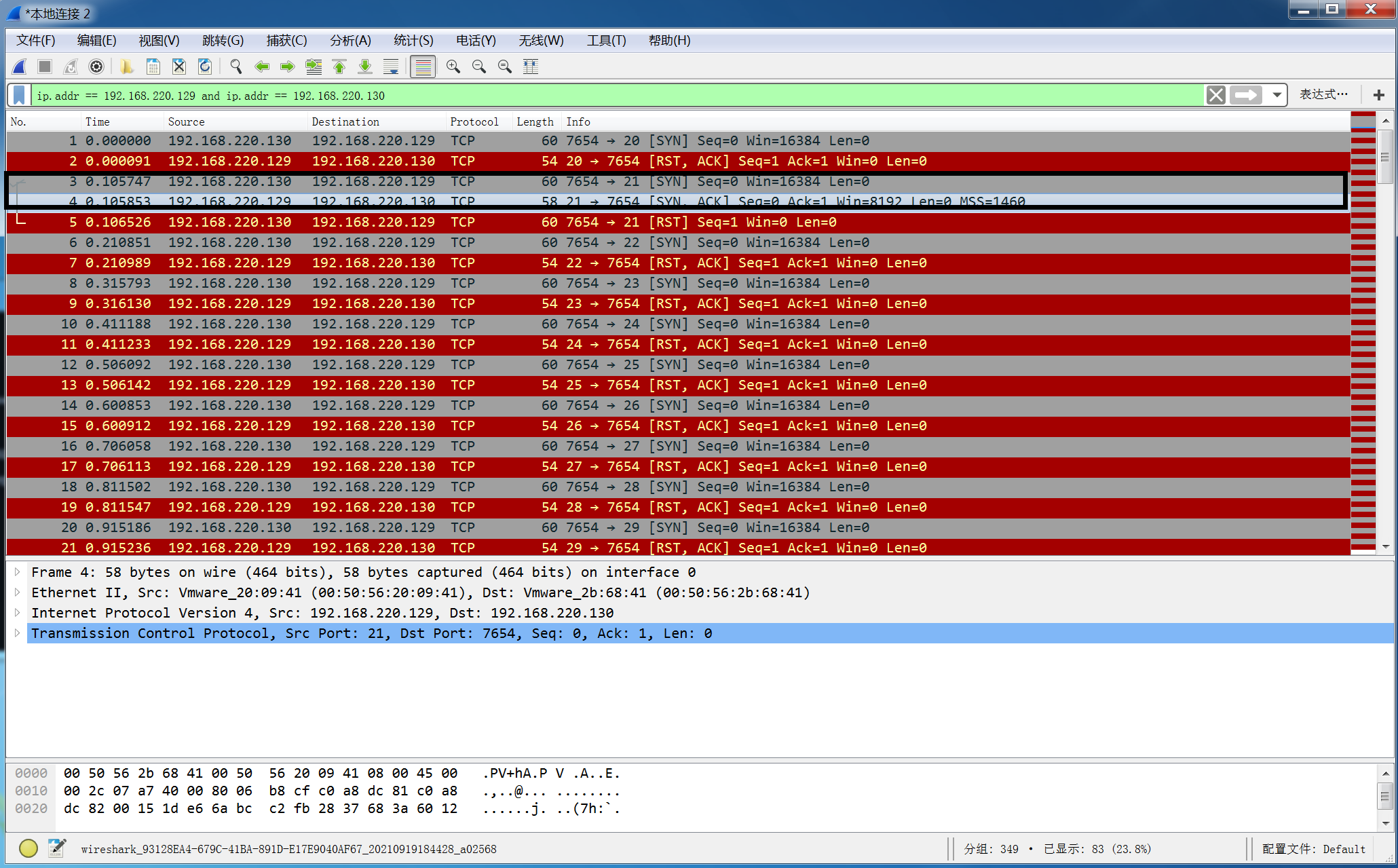Open the 电话(Y) menu
This screenshot has width=1398, height=868.
pos(476,41)
